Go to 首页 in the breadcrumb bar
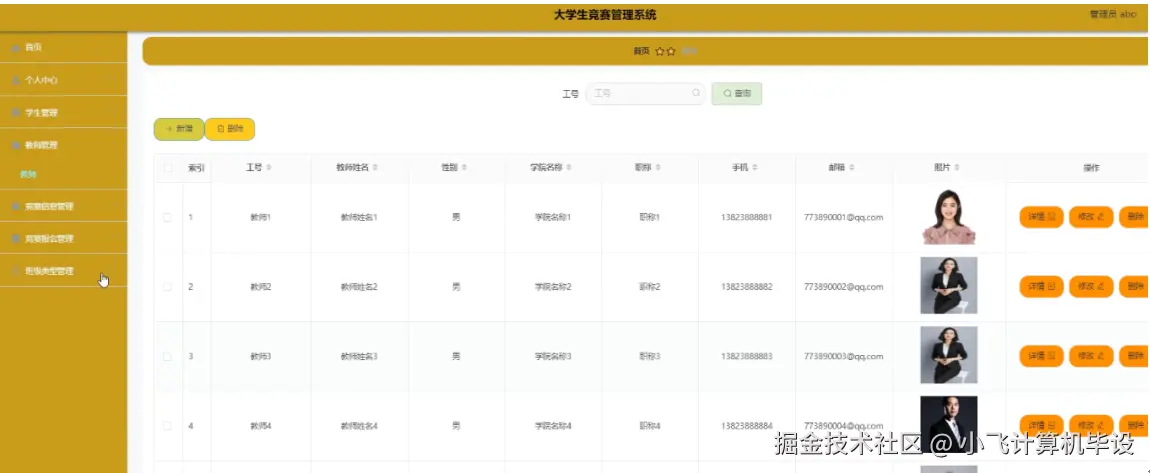This screenshot has height=473, width=1150. point(641,51)
